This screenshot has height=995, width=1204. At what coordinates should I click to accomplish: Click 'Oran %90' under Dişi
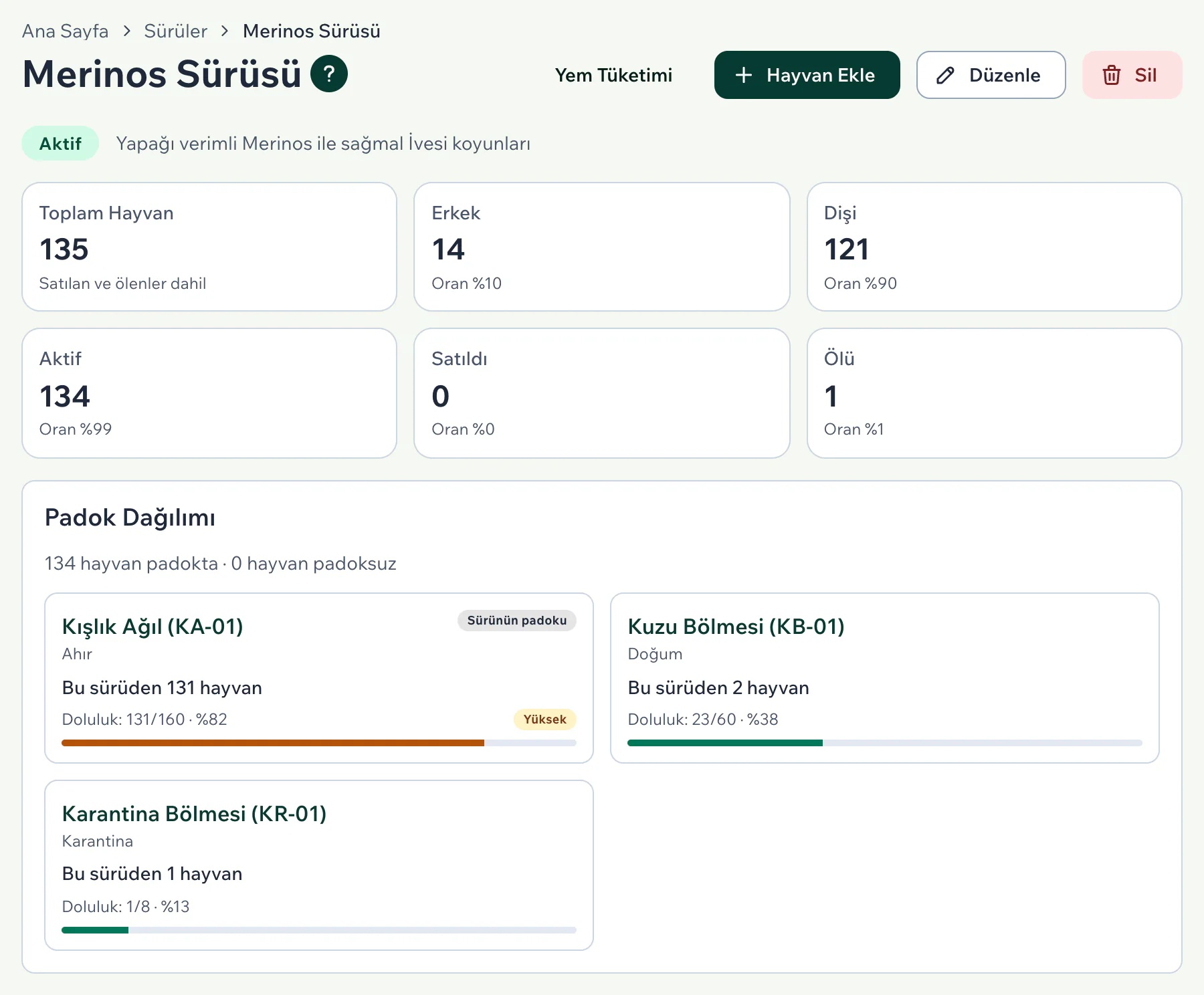(x=860, y=284)
